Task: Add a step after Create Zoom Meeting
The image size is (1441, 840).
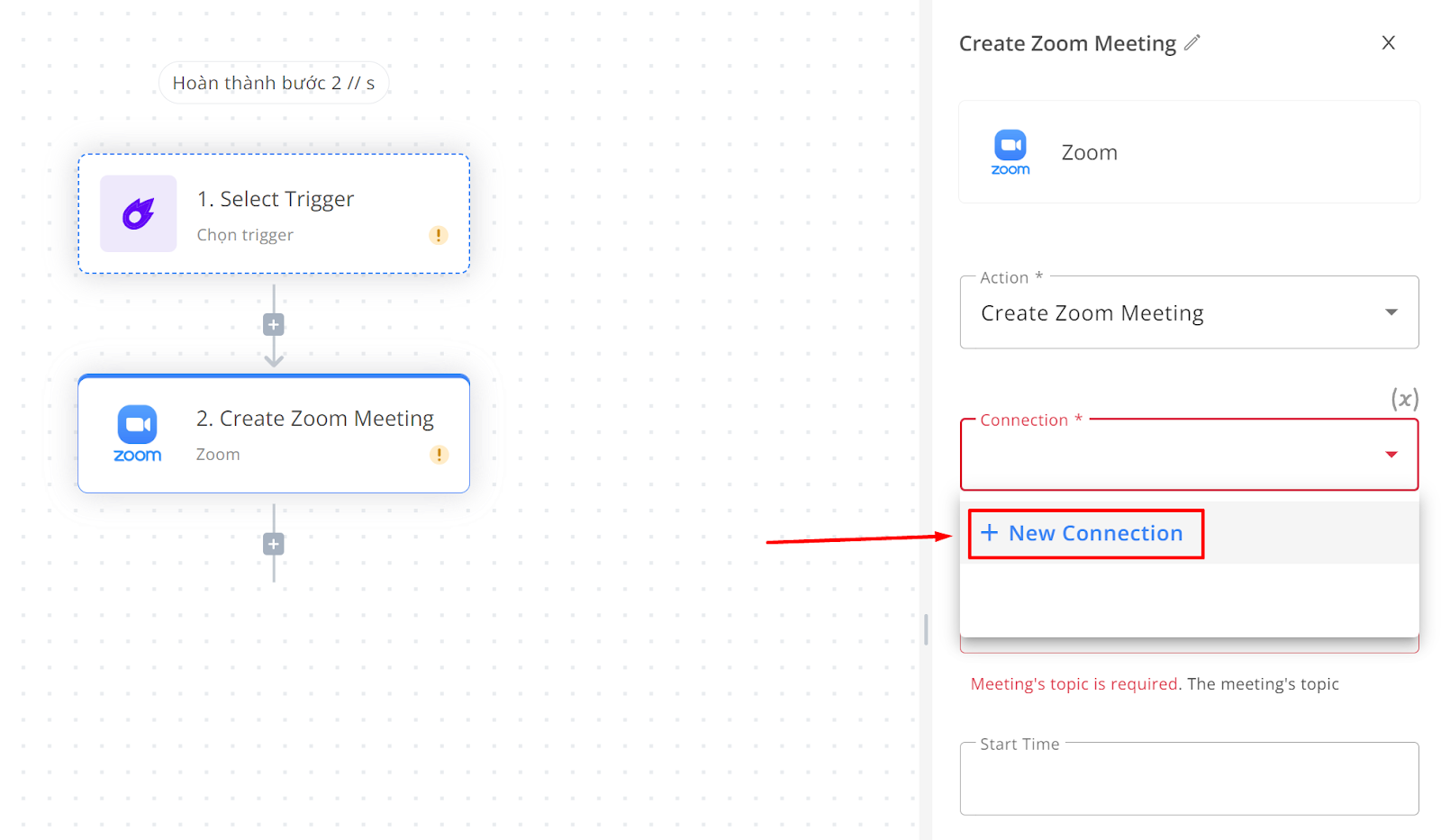Action: 274,544
